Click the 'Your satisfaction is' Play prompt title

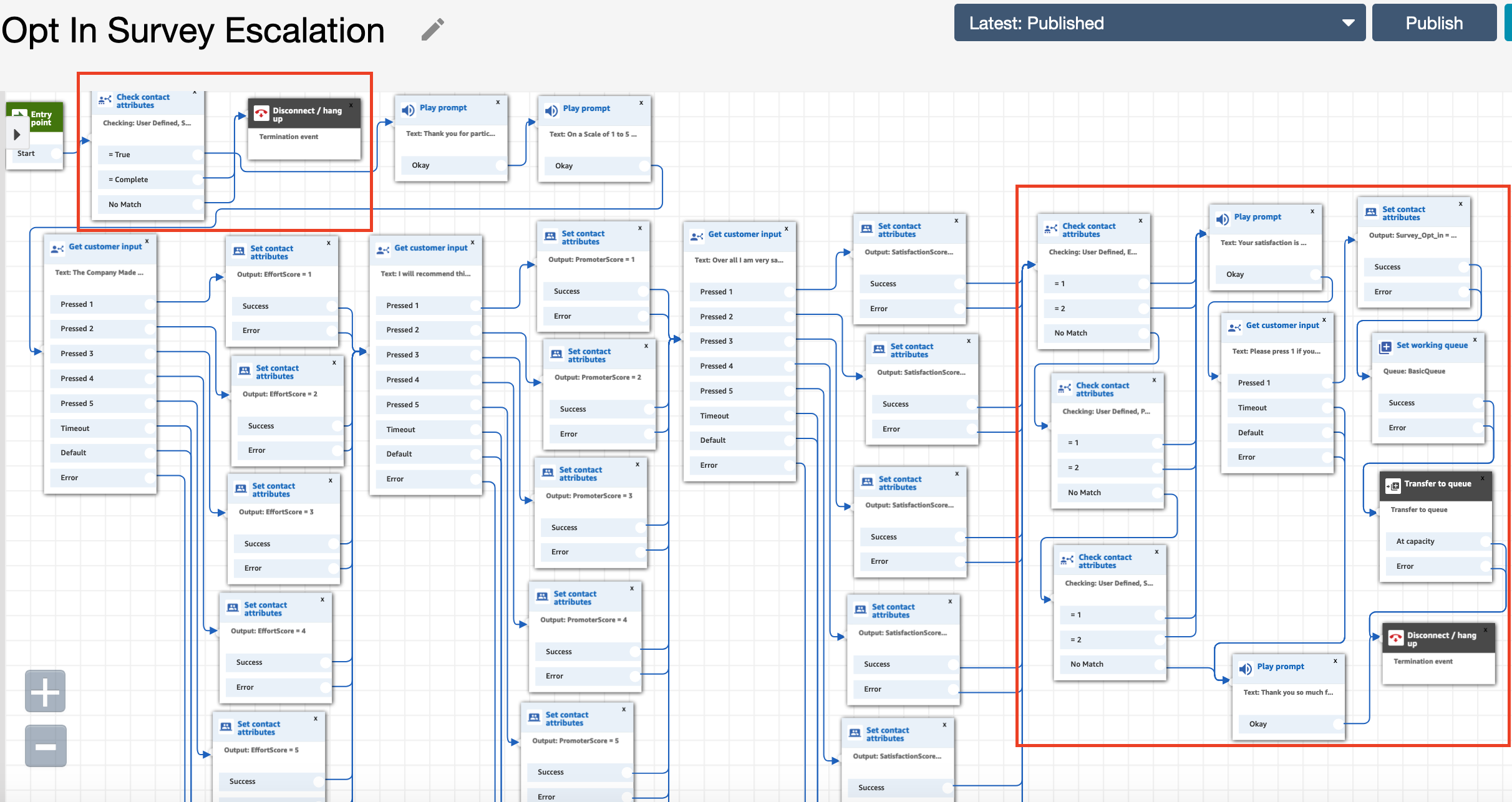tap(1257, 217)
